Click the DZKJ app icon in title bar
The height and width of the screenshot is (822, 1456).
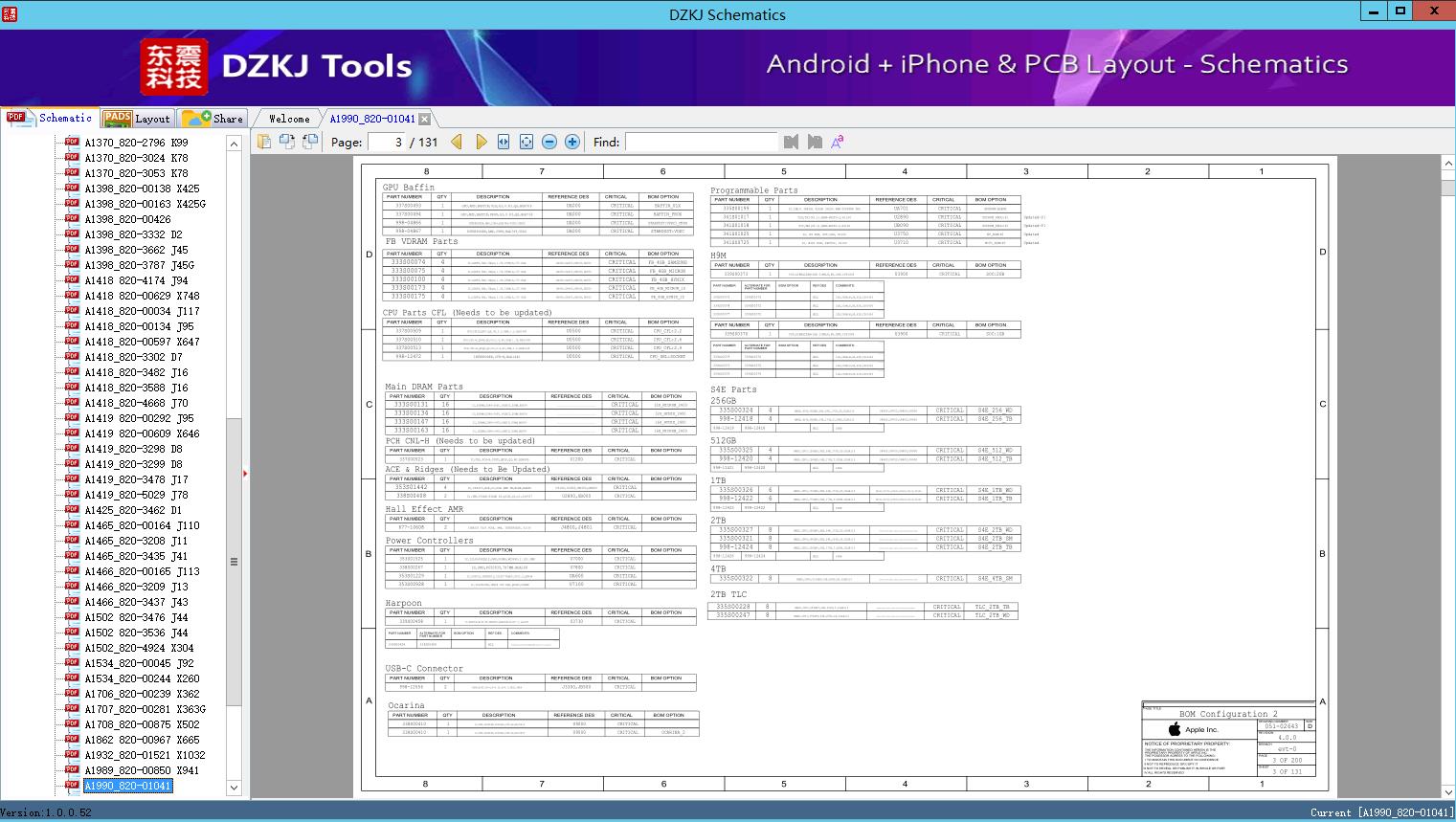click(9, 13)
